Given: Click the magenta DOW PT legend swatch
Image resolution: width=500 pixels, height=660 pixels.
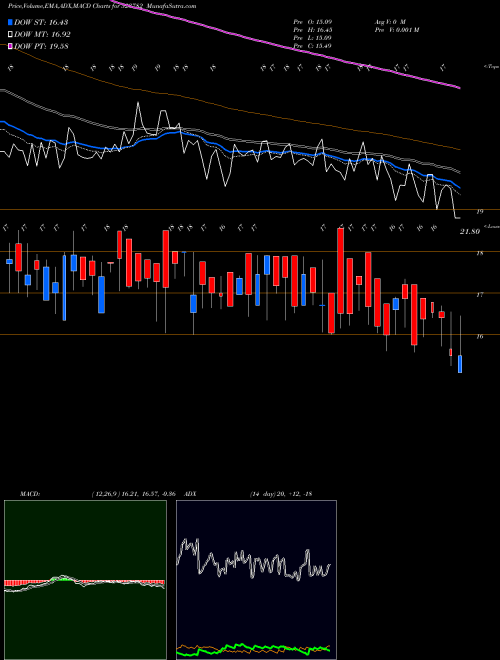Looking at the screenshot, I should (11, 46).
